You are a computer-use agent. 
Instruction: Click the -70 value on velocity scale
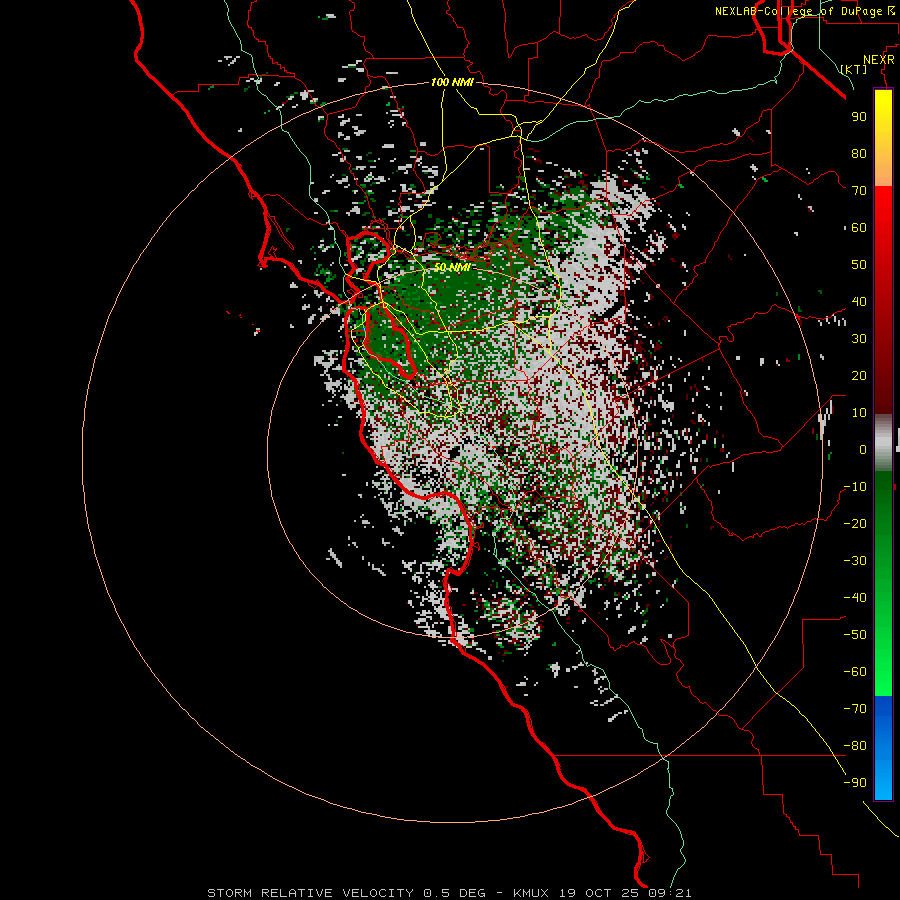[855, 708]
